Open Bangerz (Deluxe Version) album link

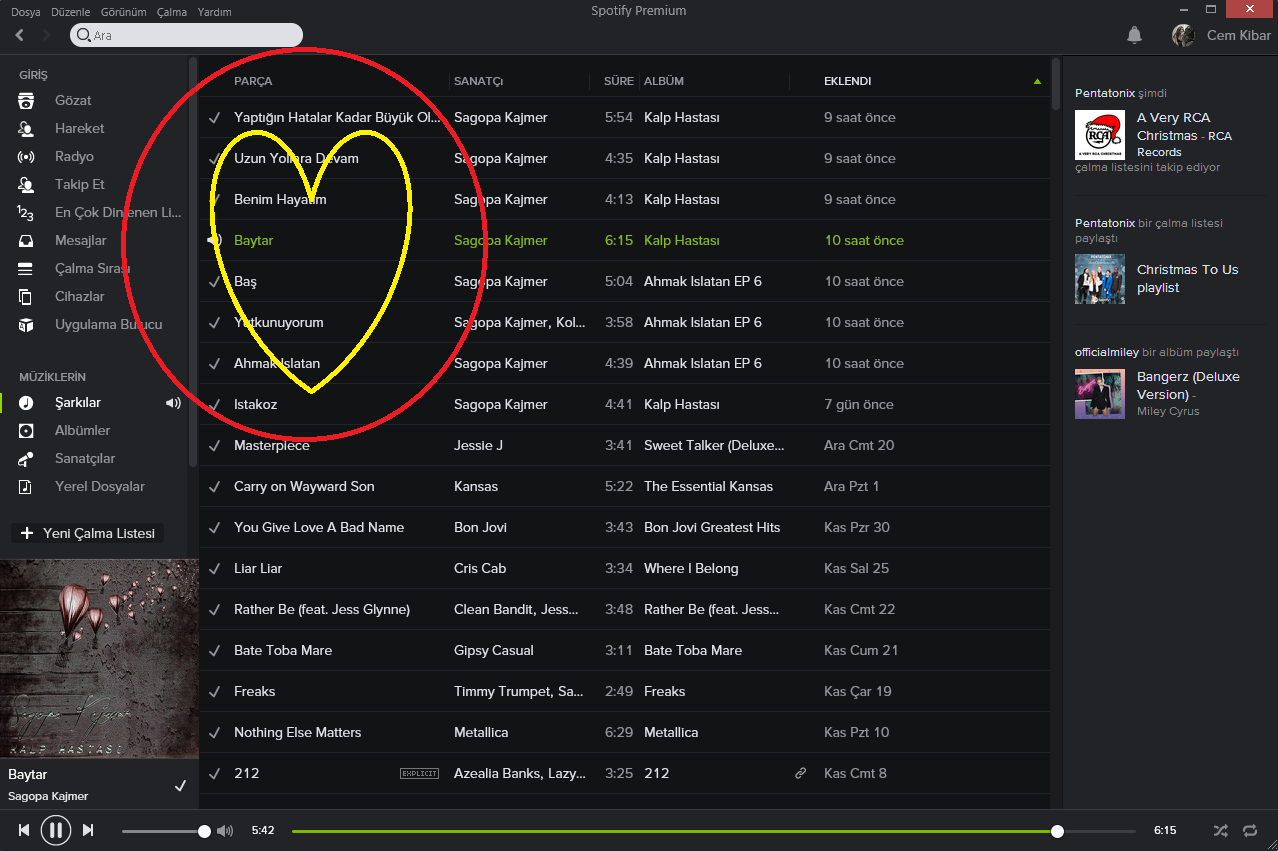click(x=1188, y=386)
